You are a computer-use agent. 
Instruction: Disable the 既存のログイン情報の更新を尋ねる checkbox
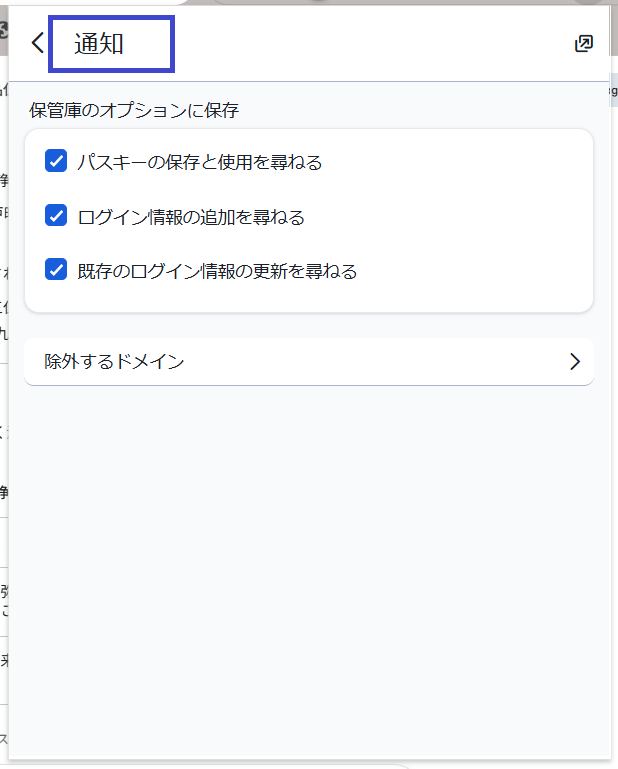[x=56, y=270]
